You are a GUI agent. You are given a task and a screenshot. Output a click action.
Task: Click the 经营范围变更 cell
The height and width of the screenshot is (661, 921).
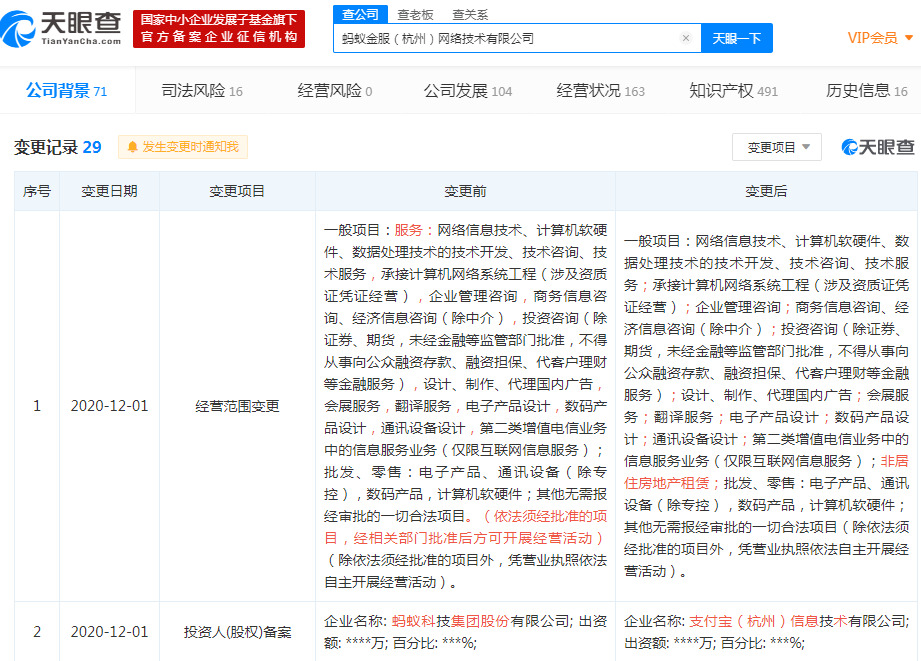pyautogui.click(x=237, y=406)
